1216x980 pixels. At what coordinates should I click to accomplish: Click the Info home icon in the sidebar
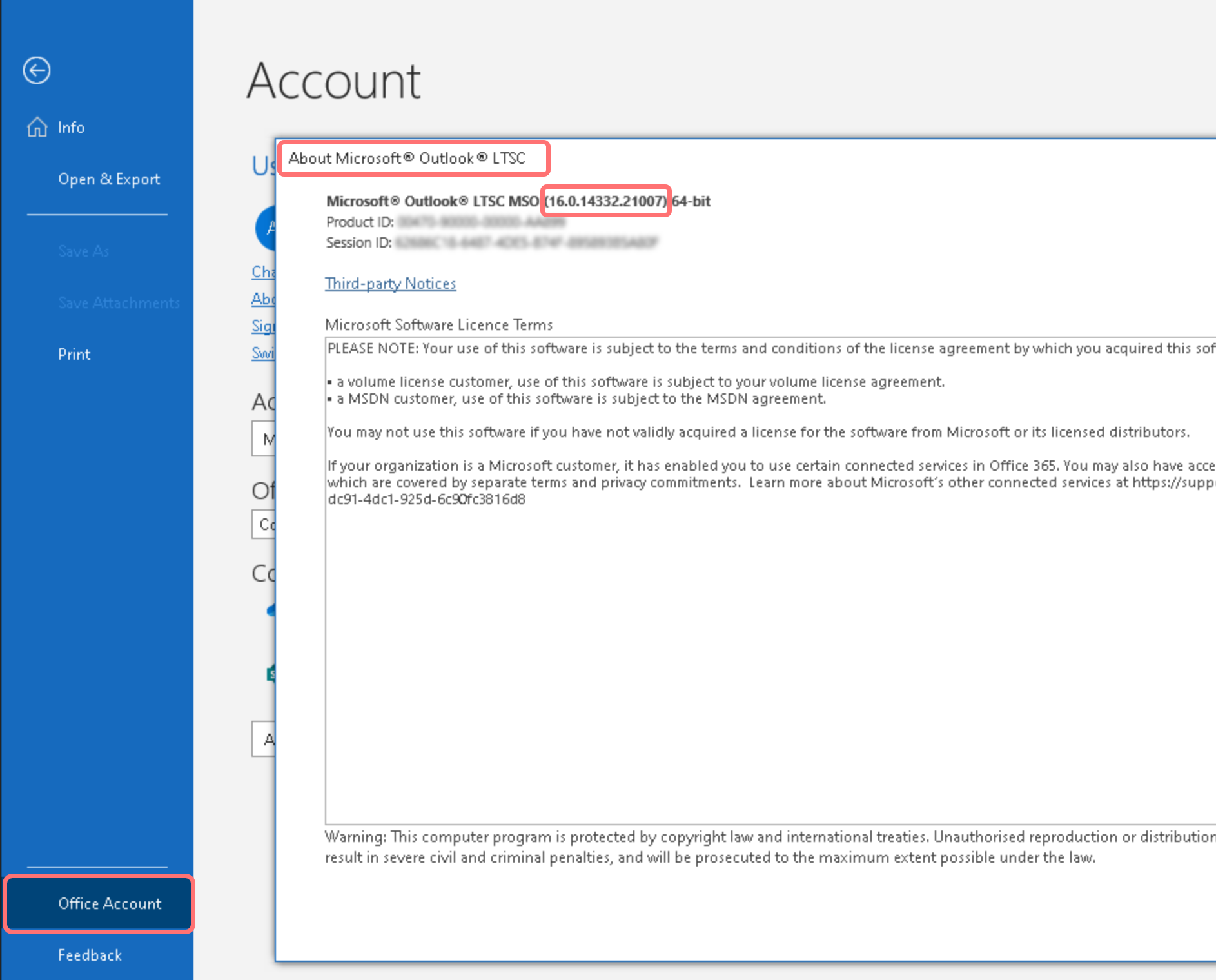pyautogui.click(x=37, y=127)
